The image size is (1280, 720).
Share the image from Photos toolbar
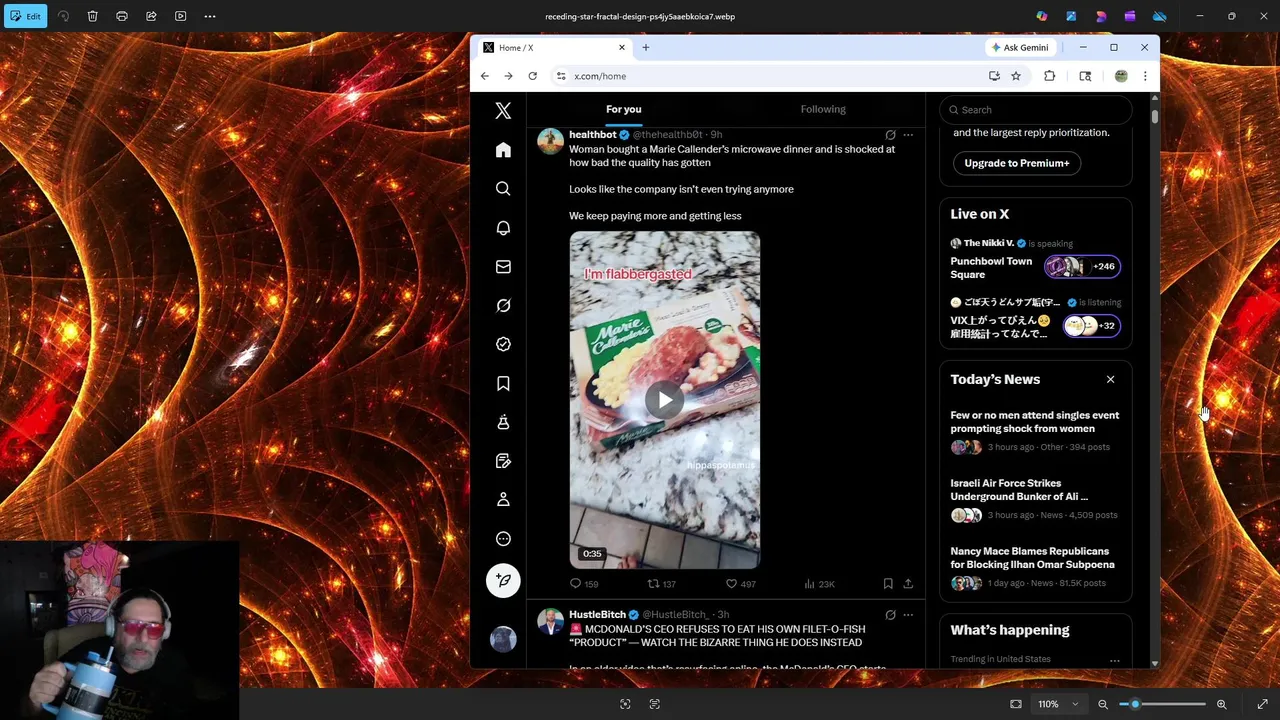tap(151, 16)
